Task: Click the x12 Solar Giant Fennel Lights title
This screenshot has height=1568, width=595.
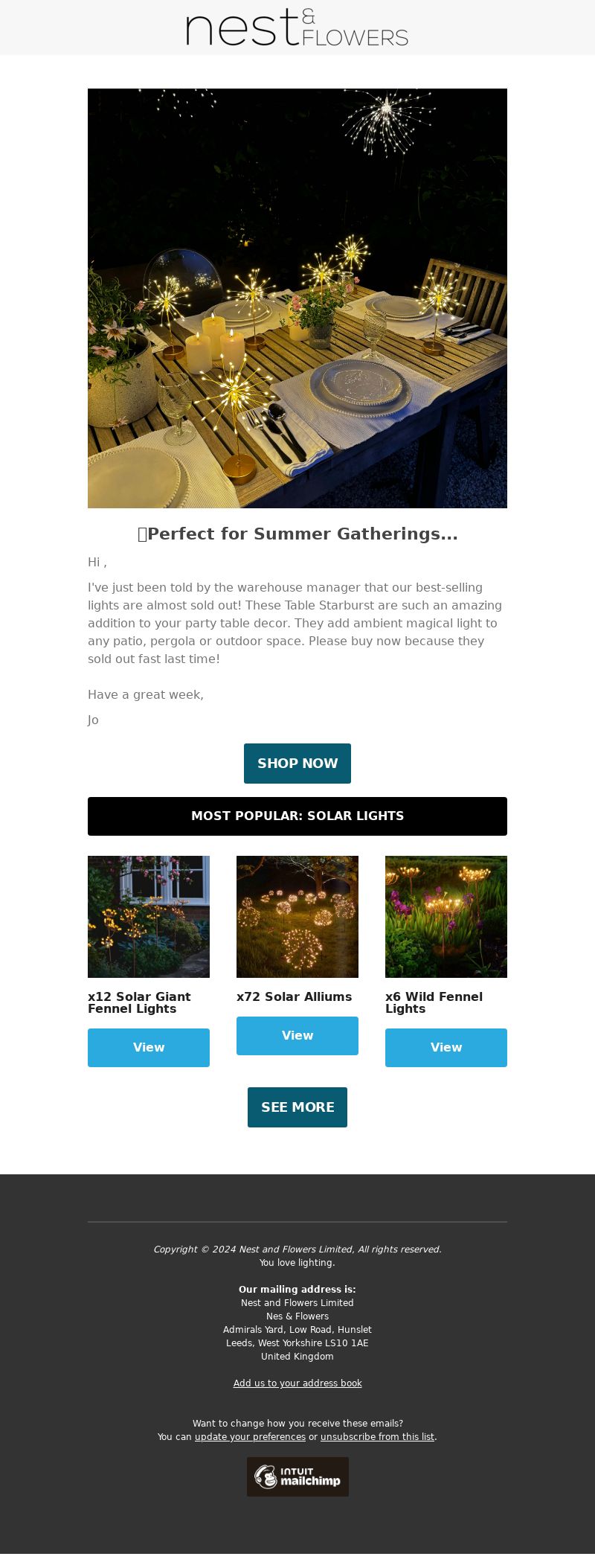Action: pyautogui.click(x=140, y=1003)
